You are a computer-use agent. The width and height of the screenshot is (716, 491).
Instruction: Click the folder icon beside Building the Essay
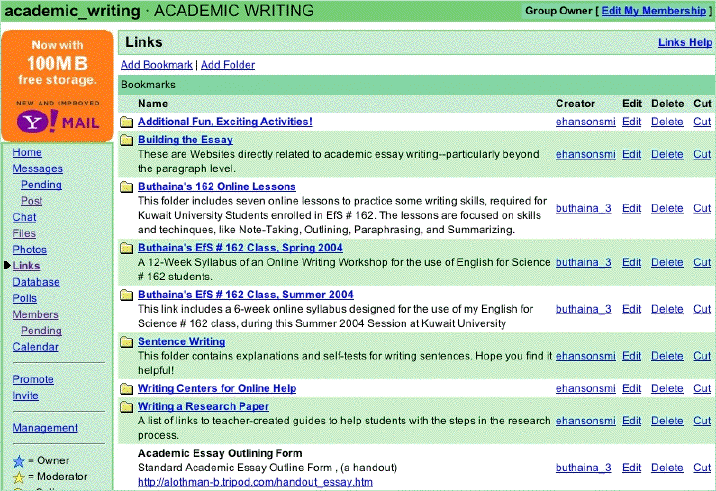click(x=126, y=140)
